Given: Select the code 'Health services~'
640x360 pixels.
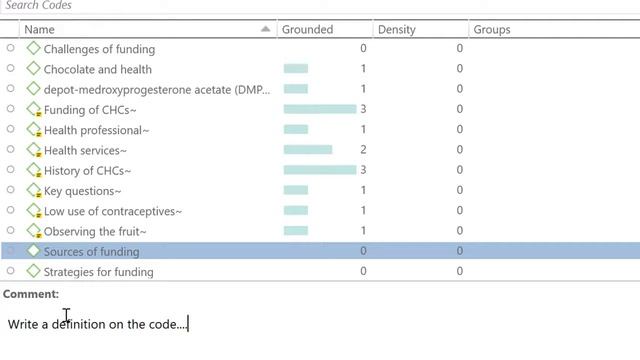Looking at the screenshot, I should 85,151.
